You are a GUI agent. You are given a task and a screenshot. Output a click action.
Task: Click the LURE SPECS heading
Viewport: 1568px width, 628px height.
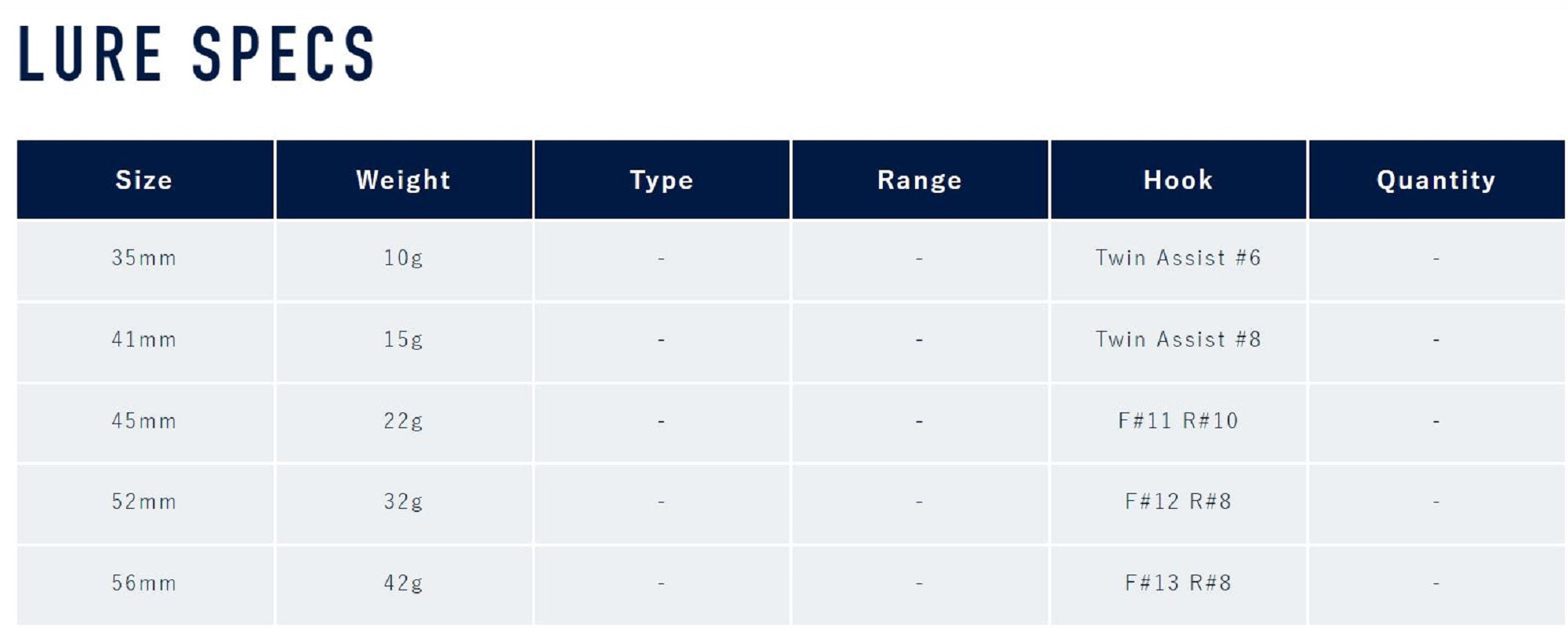tap(196, 53)
